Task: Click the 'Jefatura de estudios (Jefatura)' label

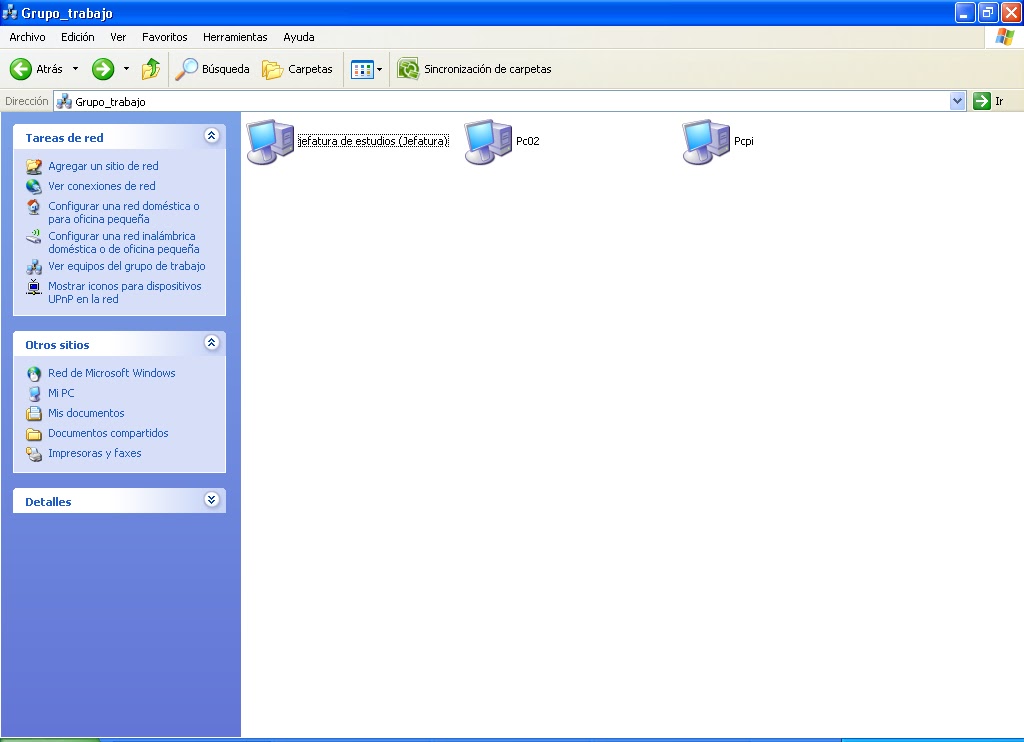Action: click(x=374, y=141)
